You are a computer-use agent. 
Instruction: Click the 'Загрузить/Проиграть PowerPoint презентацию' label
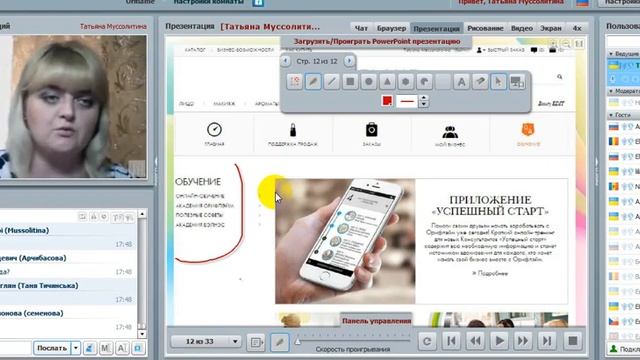pyautogui.click(x=377, y=42)
